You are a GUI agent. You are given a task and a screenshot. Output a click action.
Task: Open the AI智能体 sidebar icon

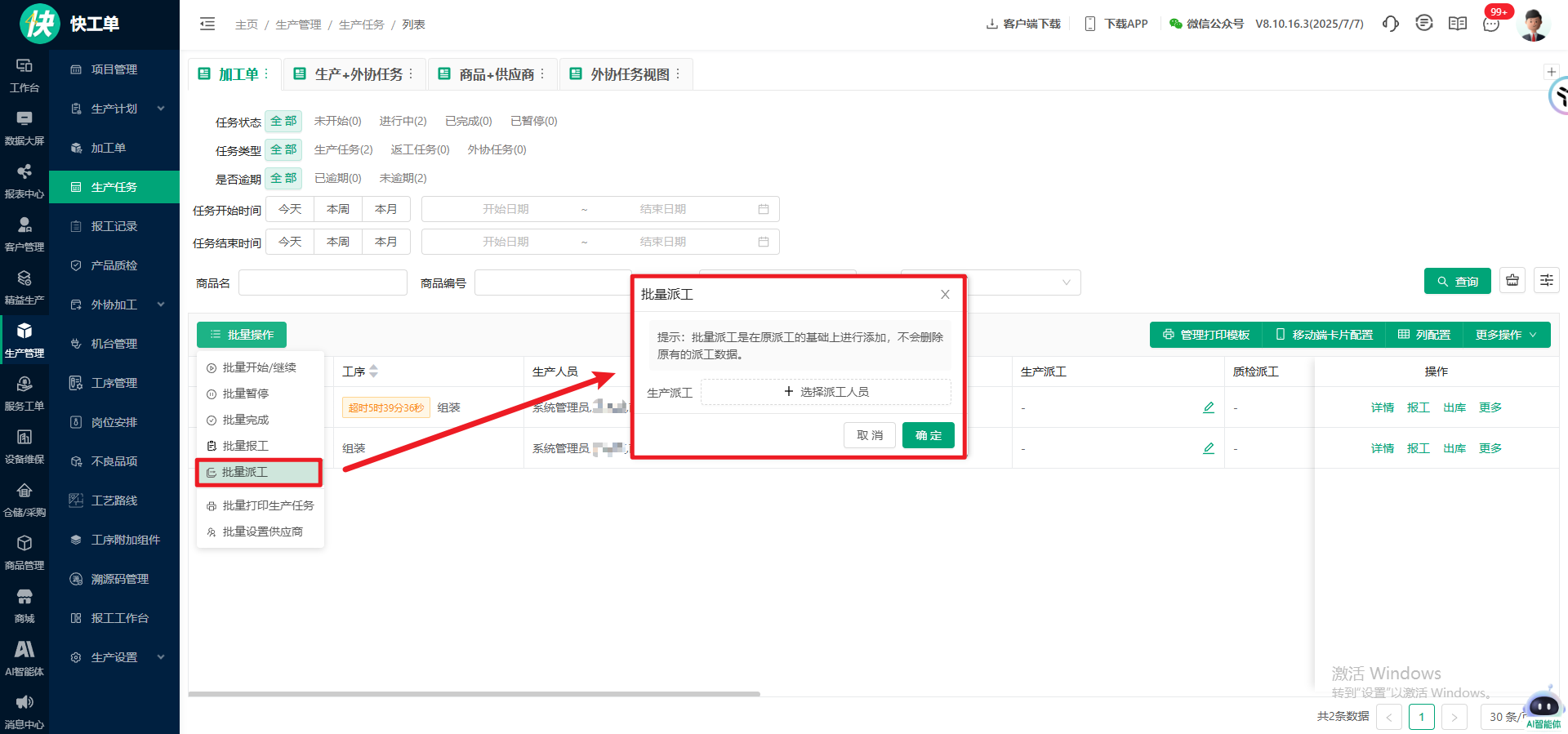[x=24, y=658]
